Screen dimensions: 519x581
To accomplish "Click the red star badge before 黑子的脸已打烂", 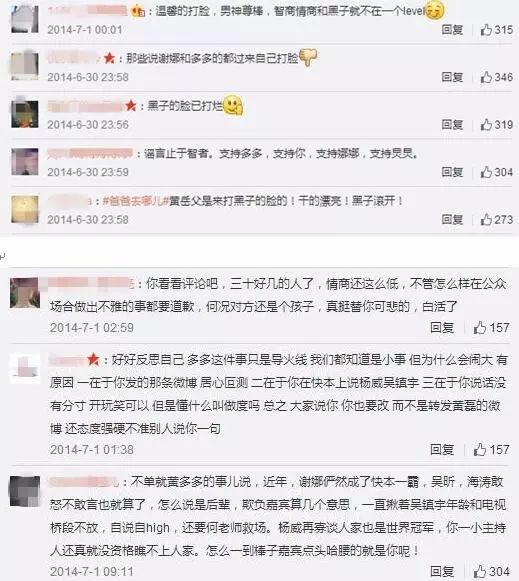I will point(131,106).
